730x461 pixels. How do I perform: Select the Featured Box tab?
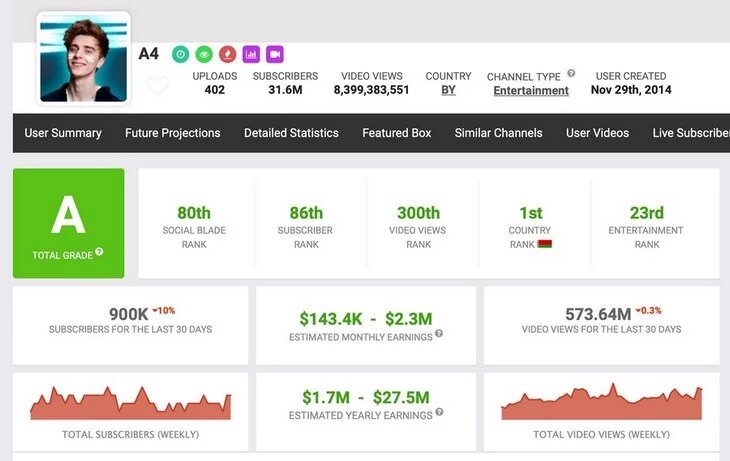tap(397, 133)
